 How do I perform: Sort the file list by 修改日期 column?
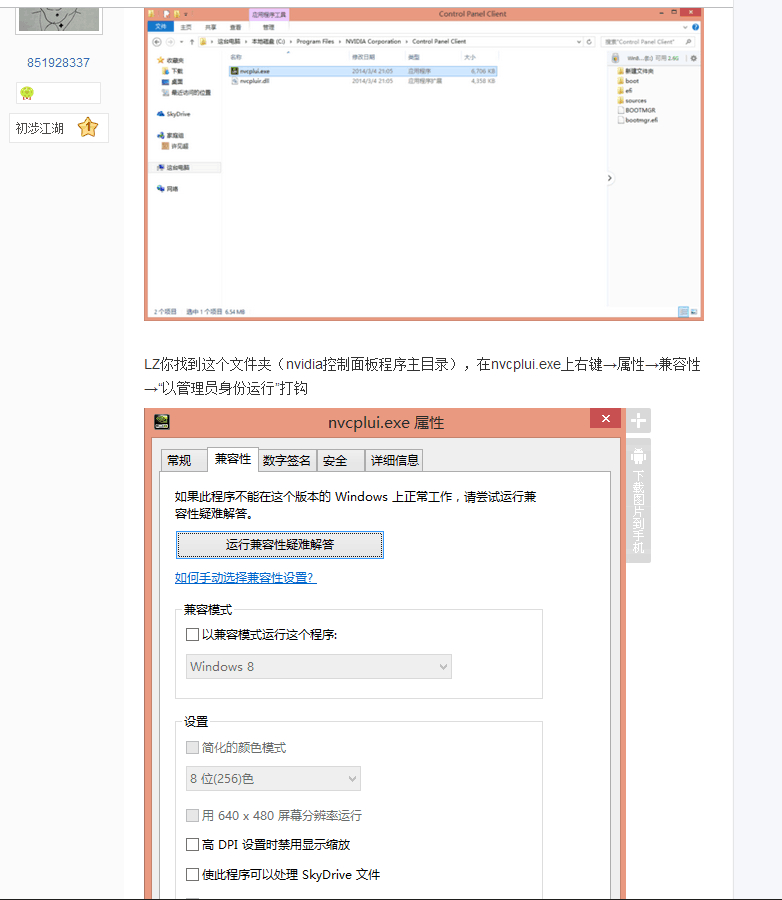pos(363,57)
